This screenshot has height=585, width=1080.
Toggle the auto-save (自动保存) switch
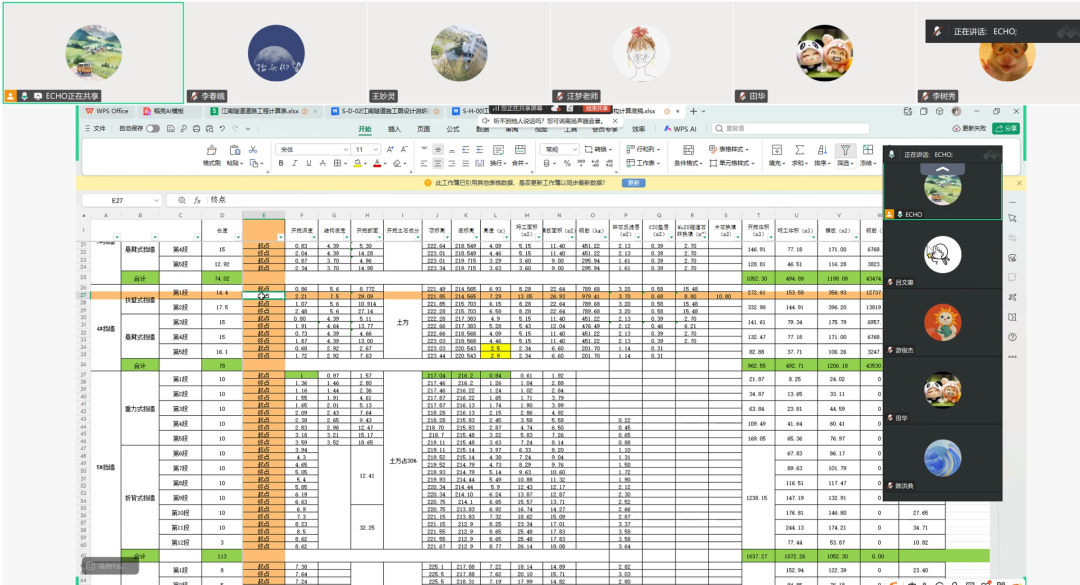pos(152,128)
